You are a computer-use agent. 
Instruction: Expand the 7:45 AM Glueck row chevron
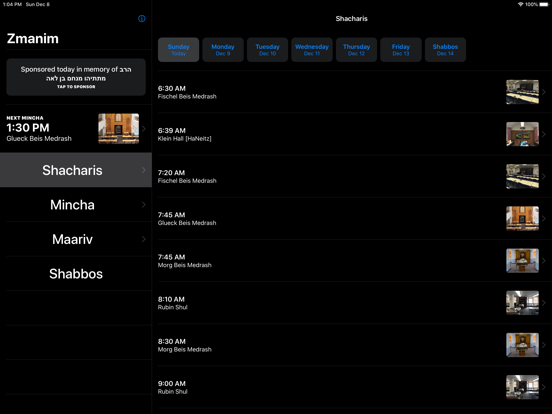(544, 218)
